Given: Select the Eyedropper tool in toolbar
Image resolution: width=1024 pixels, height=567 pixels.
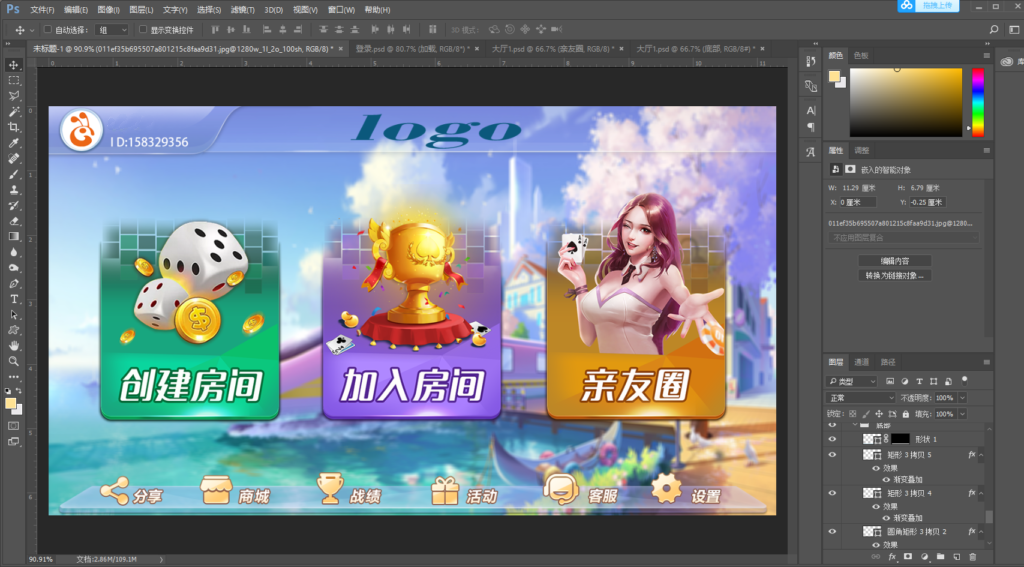Looking at the screenshot, I should click(14, 143).
